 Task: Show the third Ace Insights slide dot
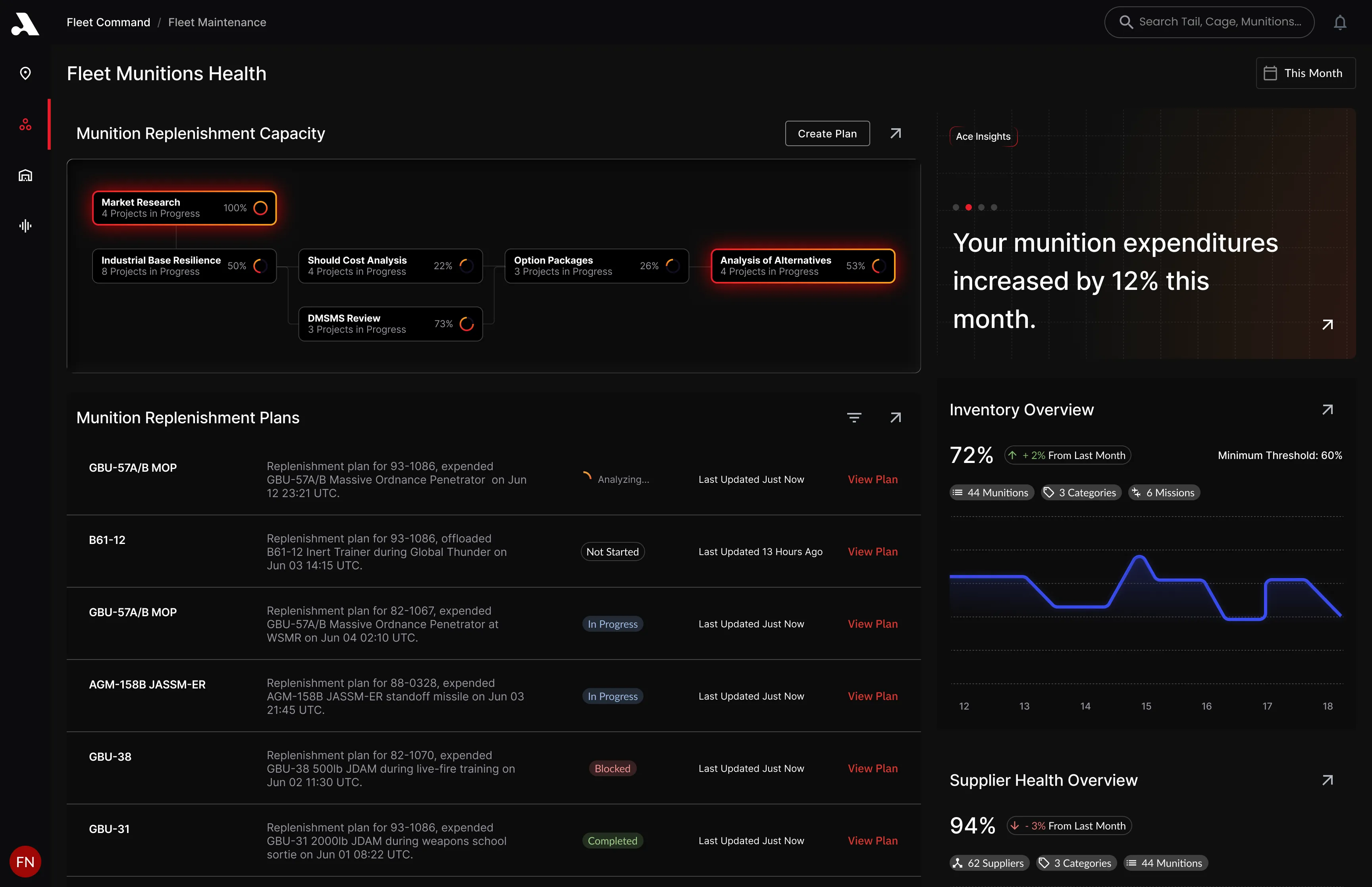tap(981, 207)
